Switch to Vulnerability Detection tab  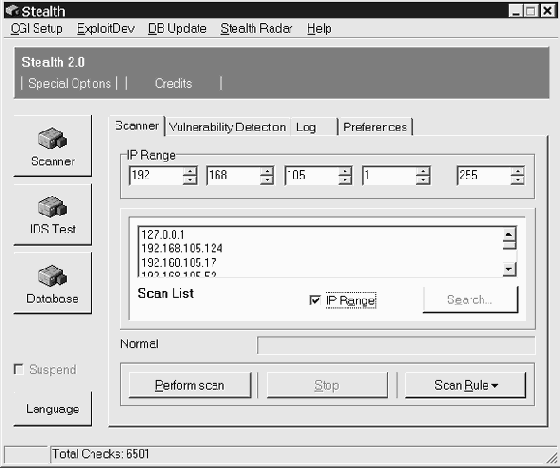pos(228,127)
